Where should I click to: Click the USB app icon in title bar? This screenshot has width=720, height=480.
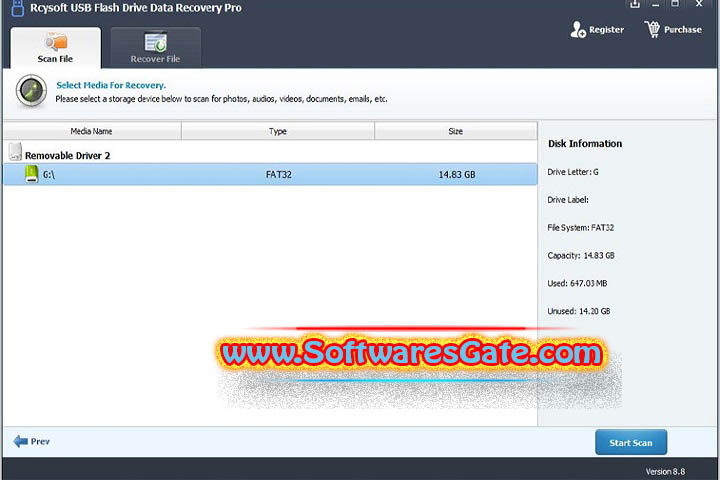[17, 8]
